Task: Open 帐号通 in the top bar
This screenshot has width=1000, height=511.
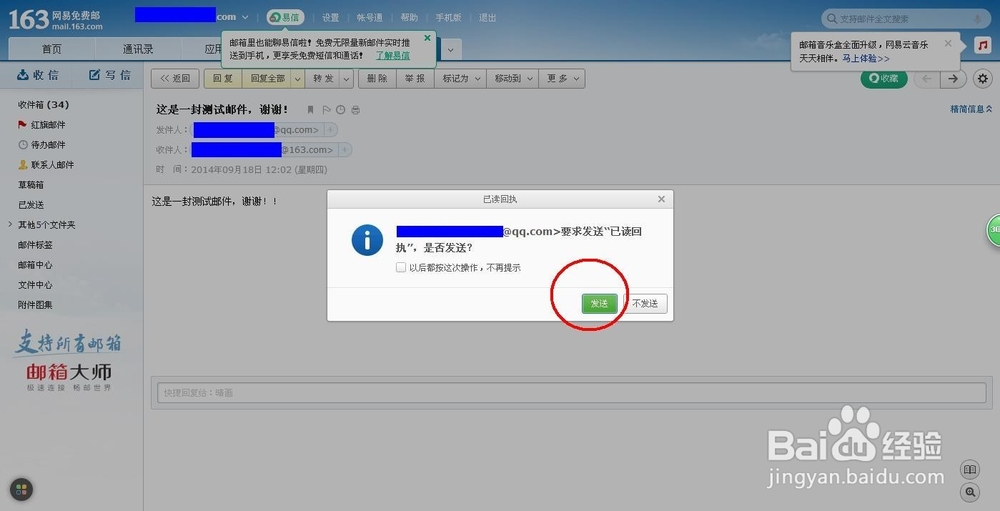Action: pyautogui.click(x=370, y=18)
